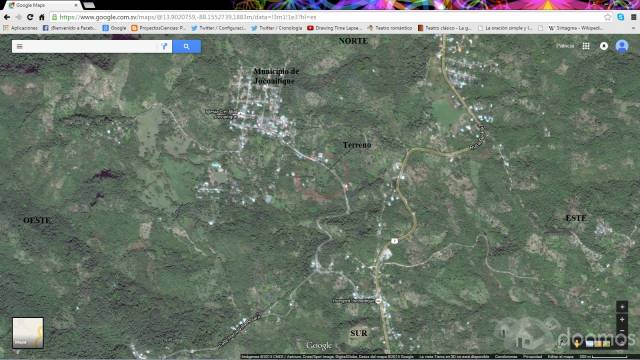The image size is (640, 360).
Task: Click inside the Maps search field
Action: [x=91, y=47]
